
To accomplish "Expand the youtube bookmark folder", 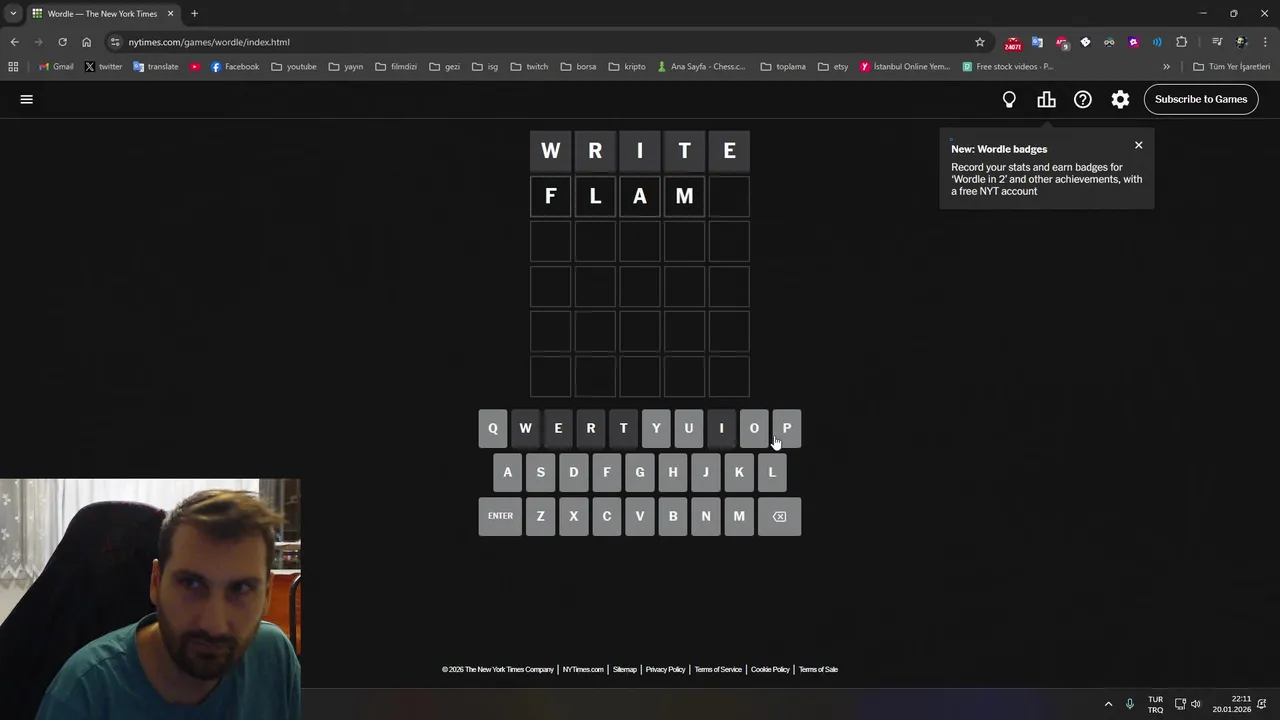I will 294,67.
